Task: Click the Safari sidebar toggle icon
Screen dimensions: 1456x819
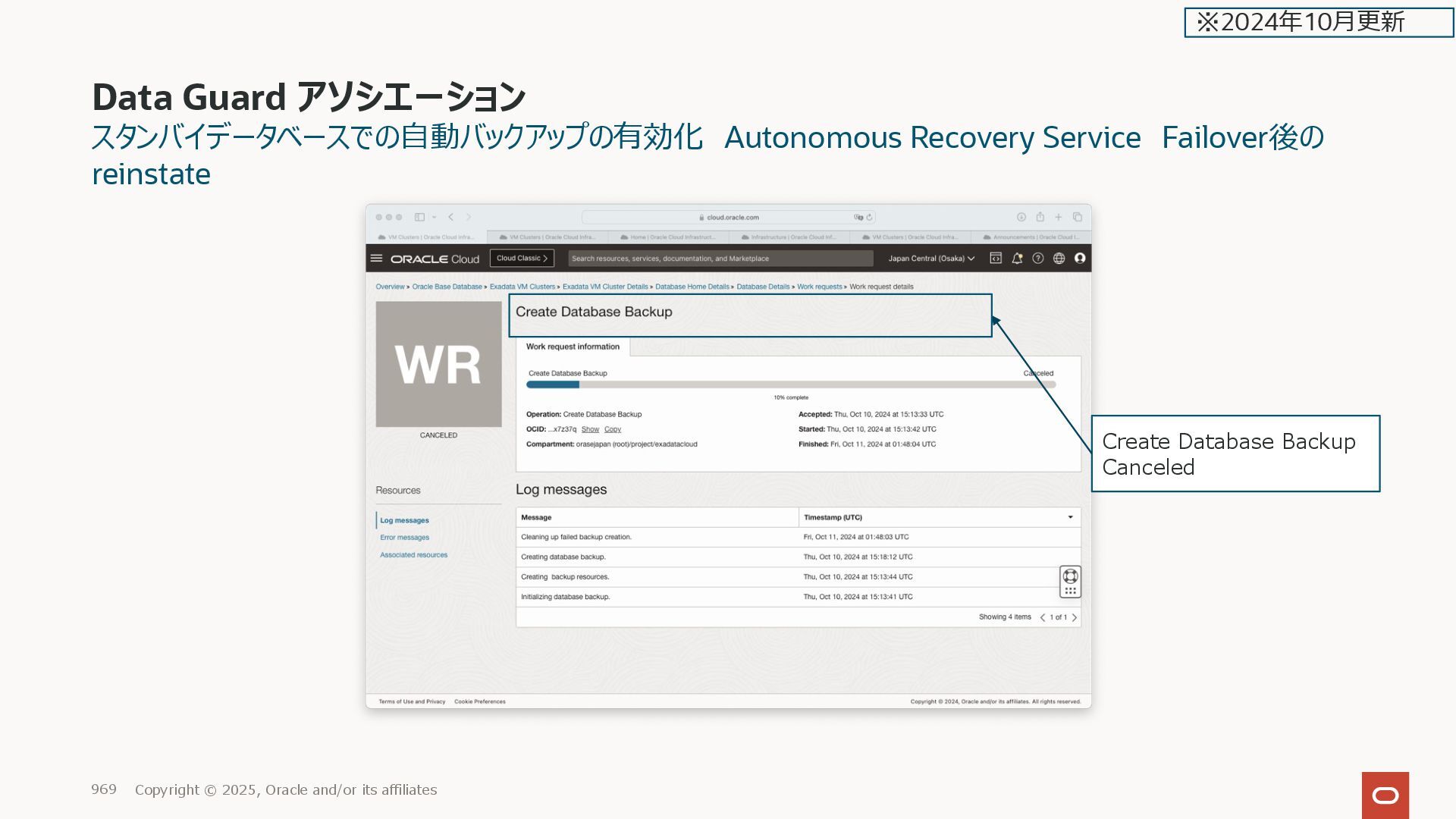Action: (419, 217)
